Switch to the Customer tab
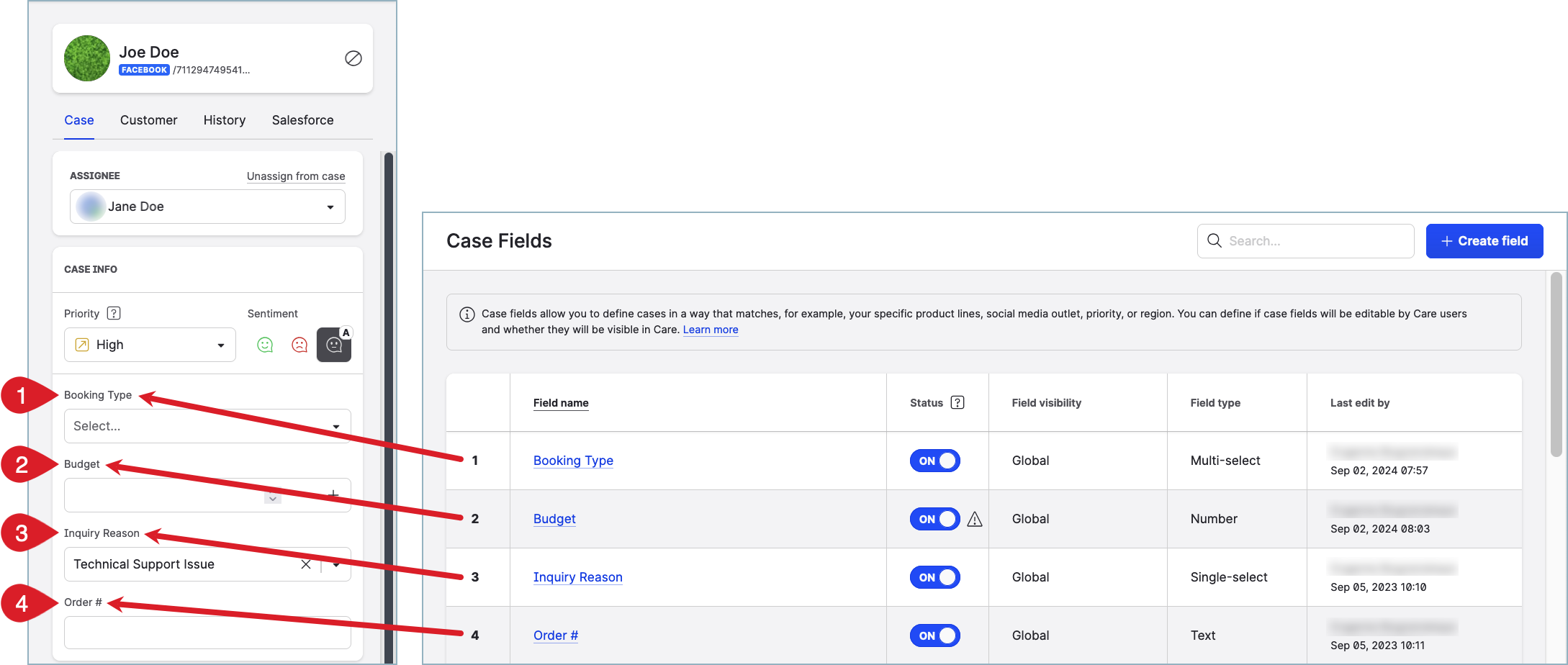Image resolution: width=1568 pixels, height=665 pixels. click(x=148, y=120)
